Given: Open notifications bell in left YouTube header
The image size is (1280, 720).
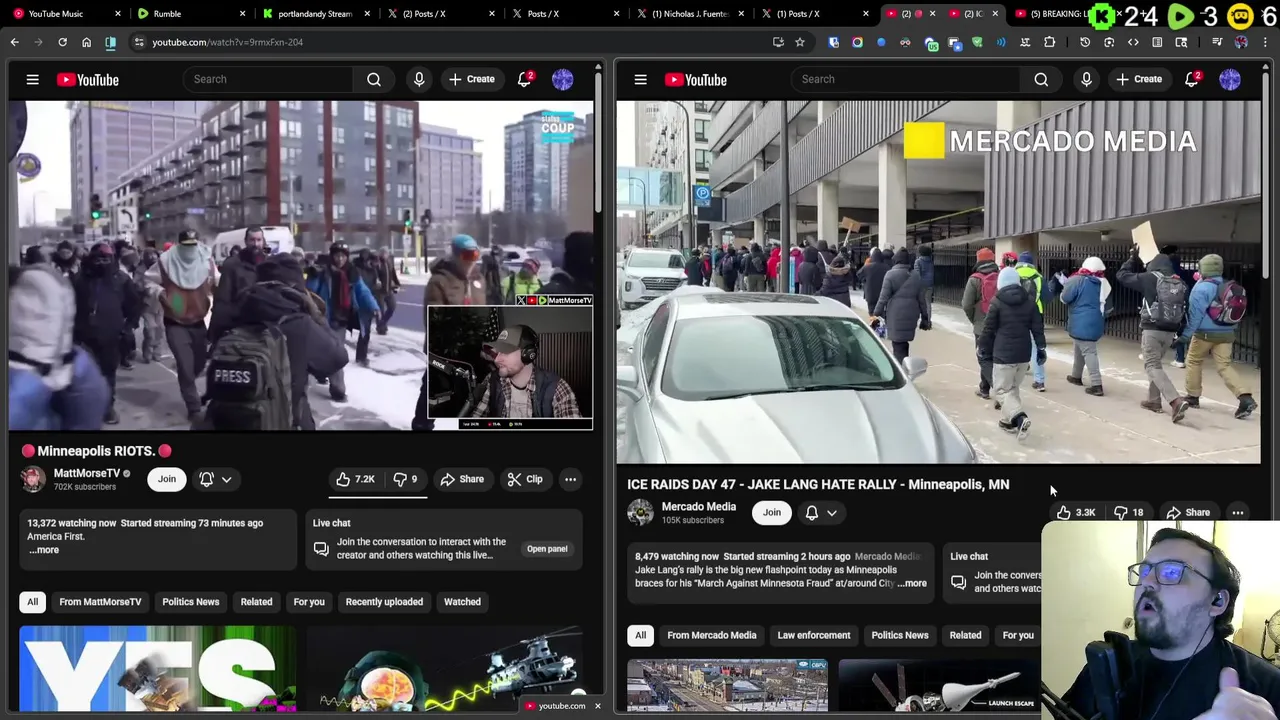Looking at the screenshot, I should (524, 79).
